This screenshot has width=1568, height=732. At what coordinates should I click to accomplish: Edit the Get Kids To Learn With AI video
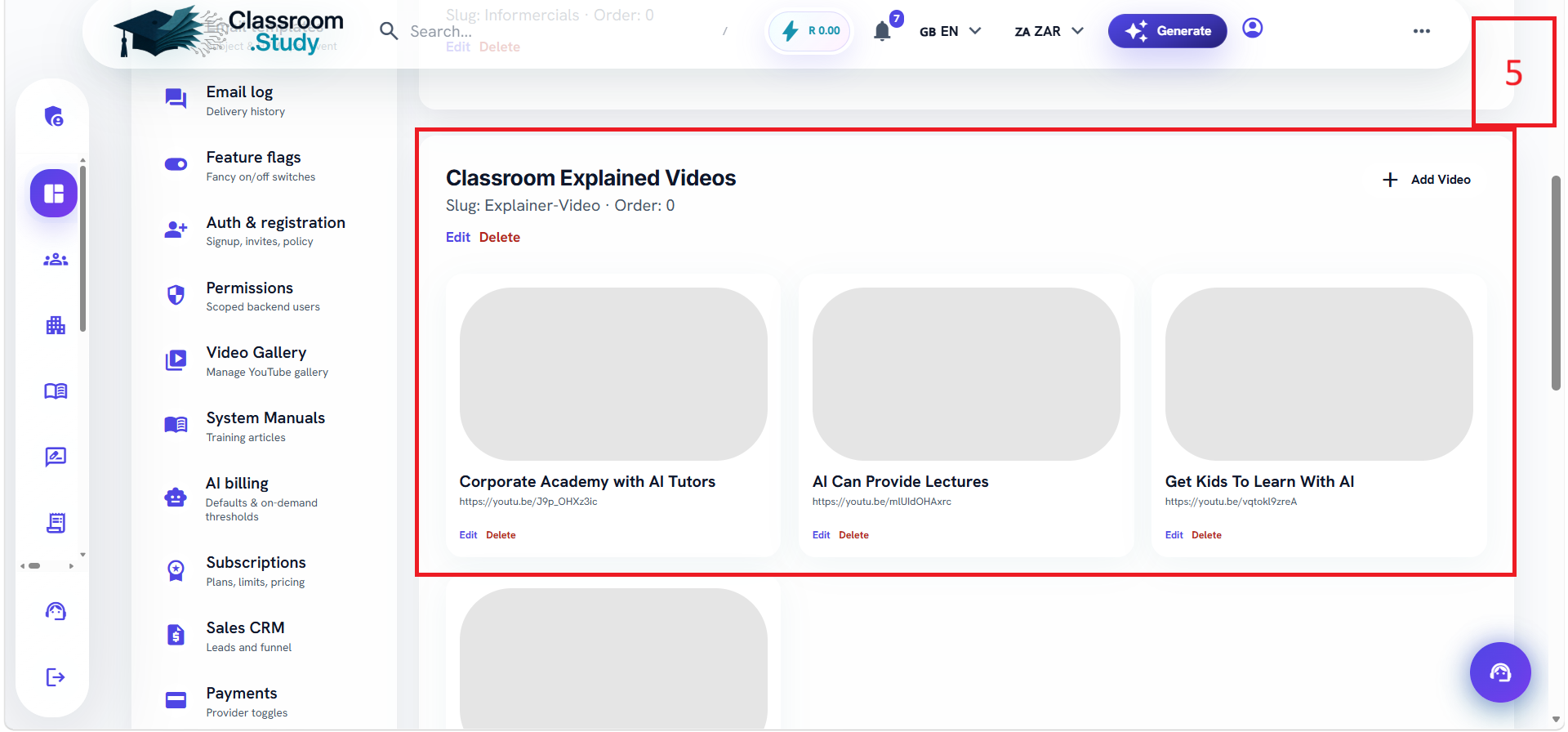click(x=1174, y=535)
